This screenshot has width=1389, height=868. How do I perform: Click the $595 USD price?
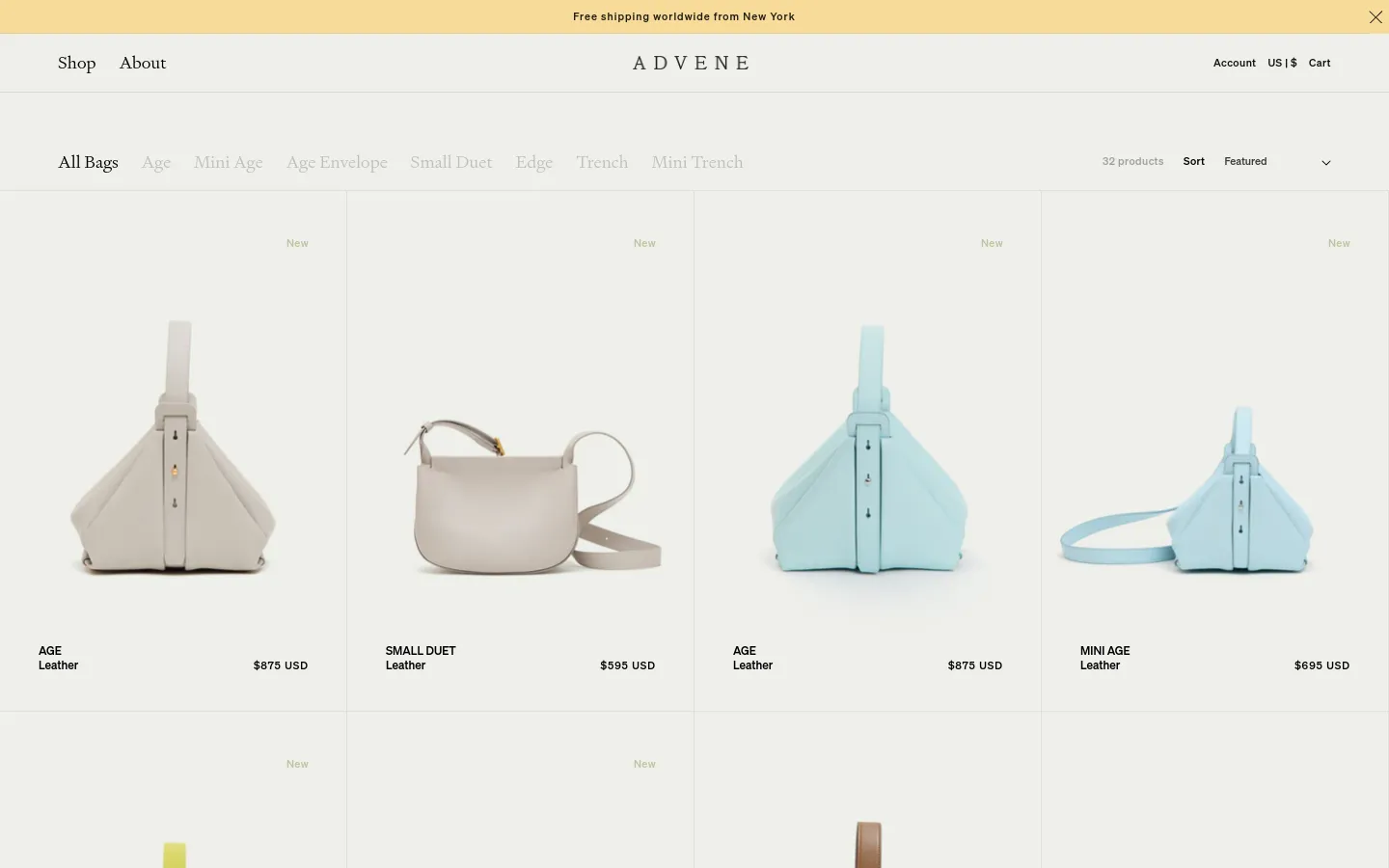(627, 665)
